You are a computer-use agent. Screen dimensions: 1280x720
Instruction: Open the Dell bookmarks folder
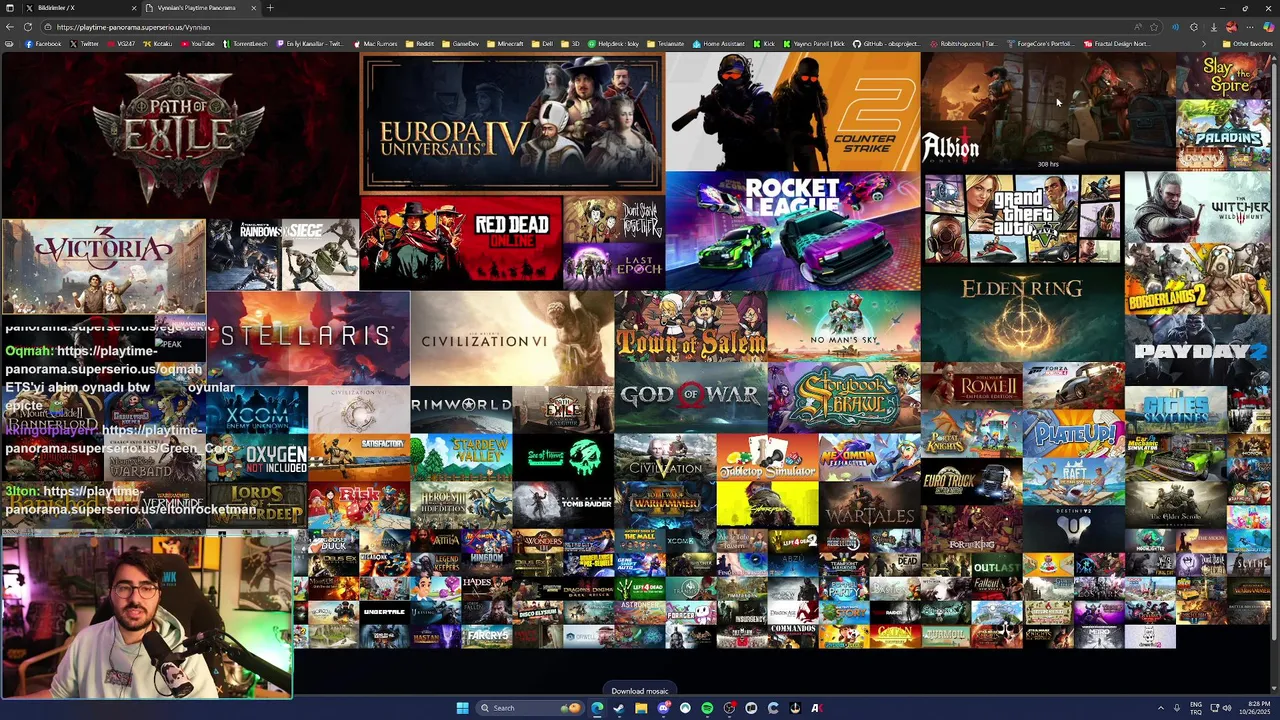(x=541, y=44)
